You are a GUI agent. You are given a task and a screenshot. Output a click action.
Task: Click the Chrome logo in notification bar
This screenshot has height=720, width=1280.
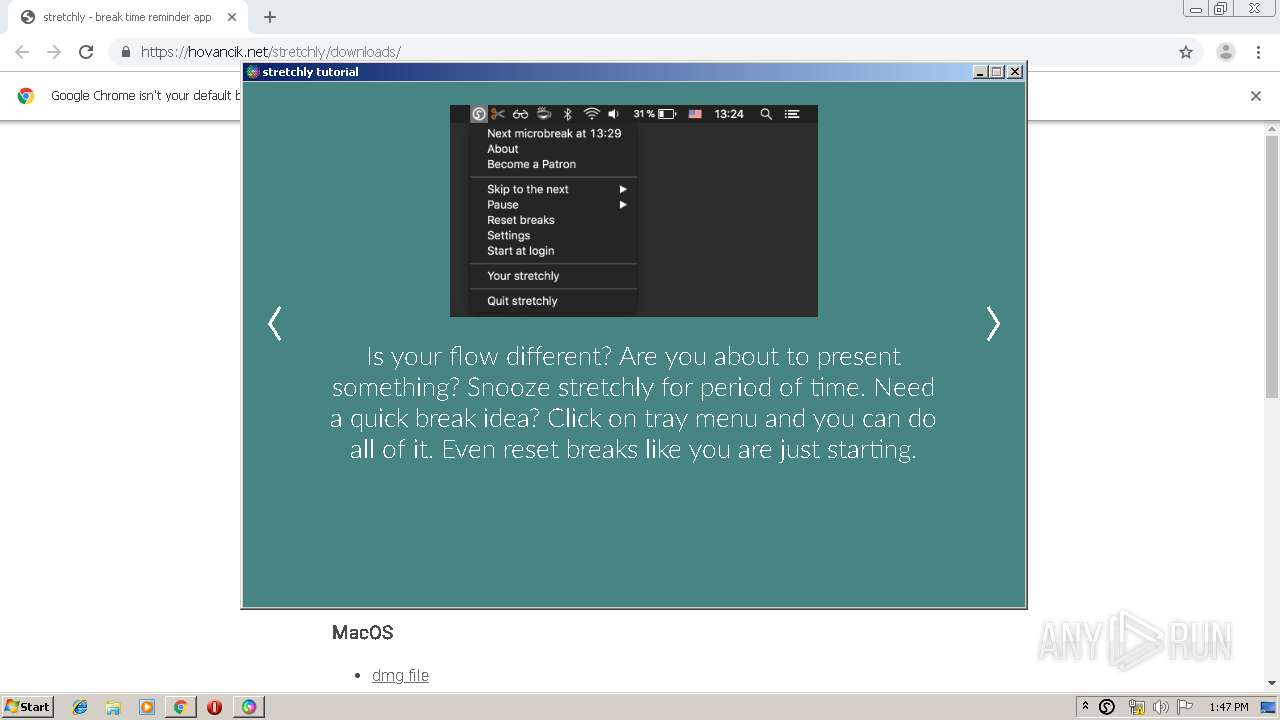(26, 96)
